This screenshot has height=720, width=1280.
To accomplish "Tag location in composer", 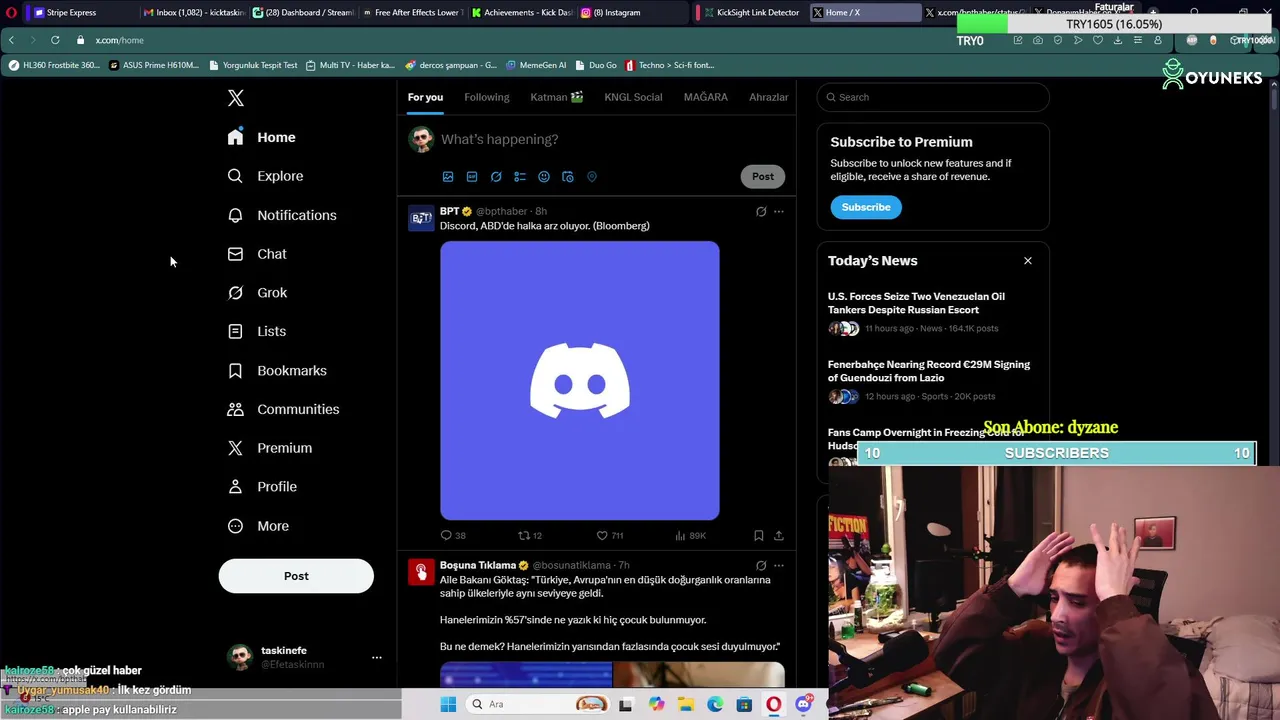I will tap(592, 177).
